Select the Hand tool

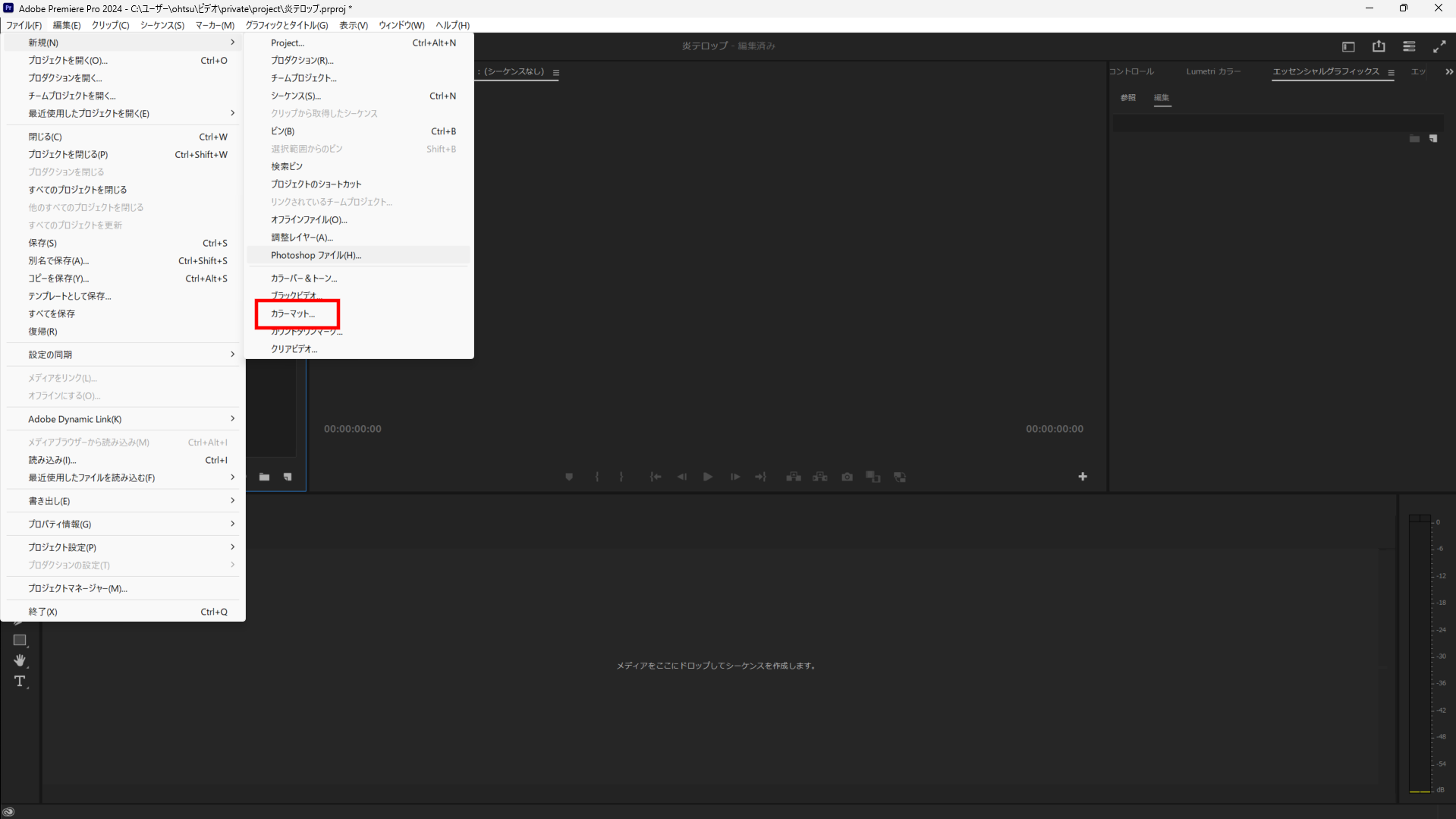point(20,660)
